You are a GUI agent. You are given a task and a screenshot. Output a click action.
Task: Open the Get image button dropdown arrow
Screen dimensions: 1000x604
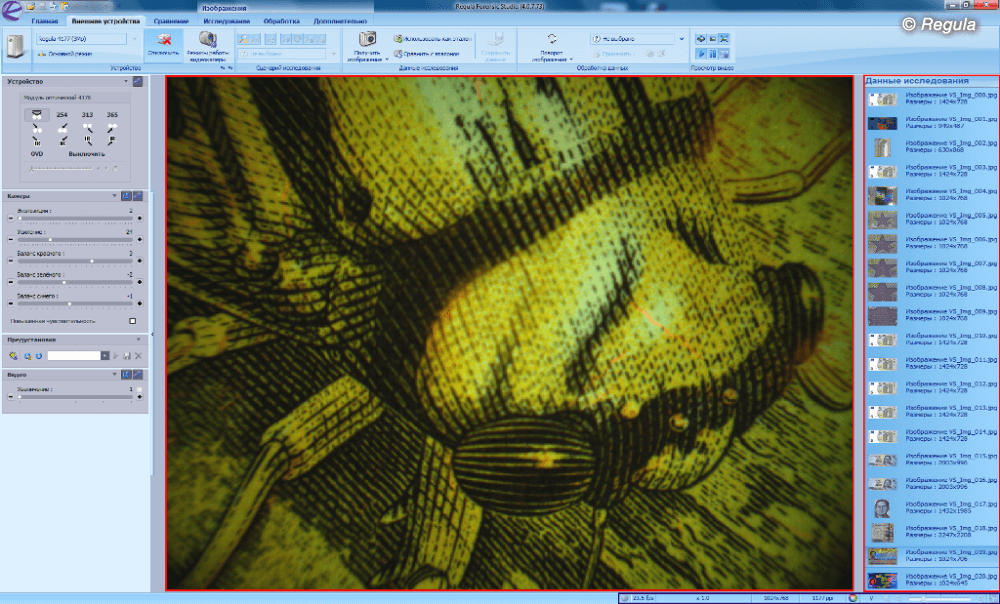click(x=387, y=59)
